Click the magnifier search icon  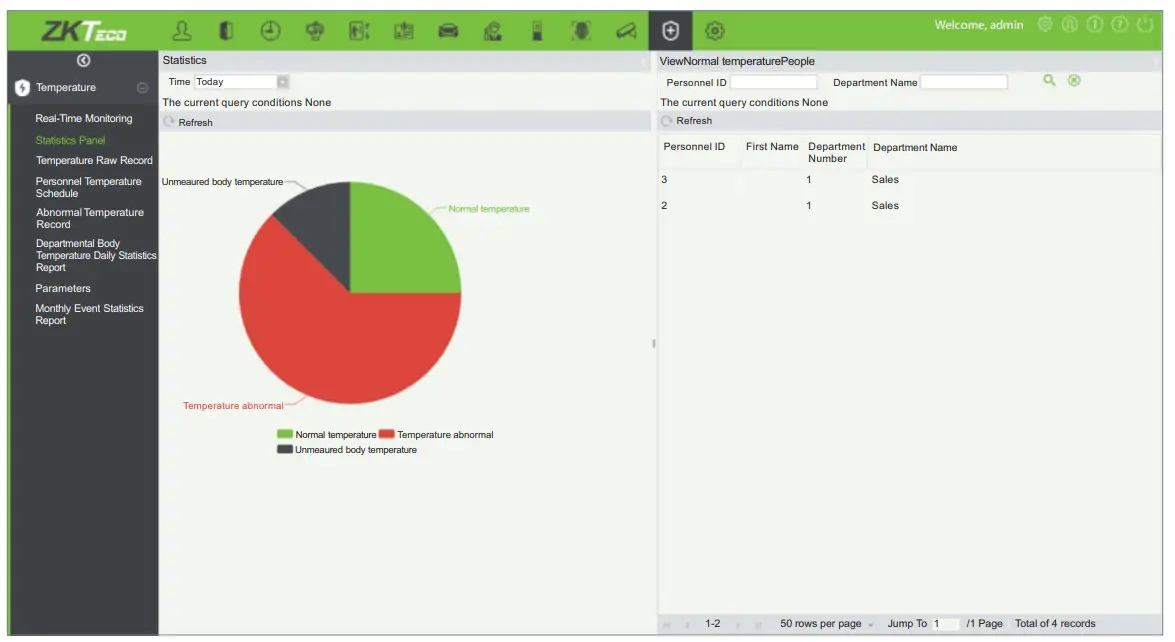1049,80
